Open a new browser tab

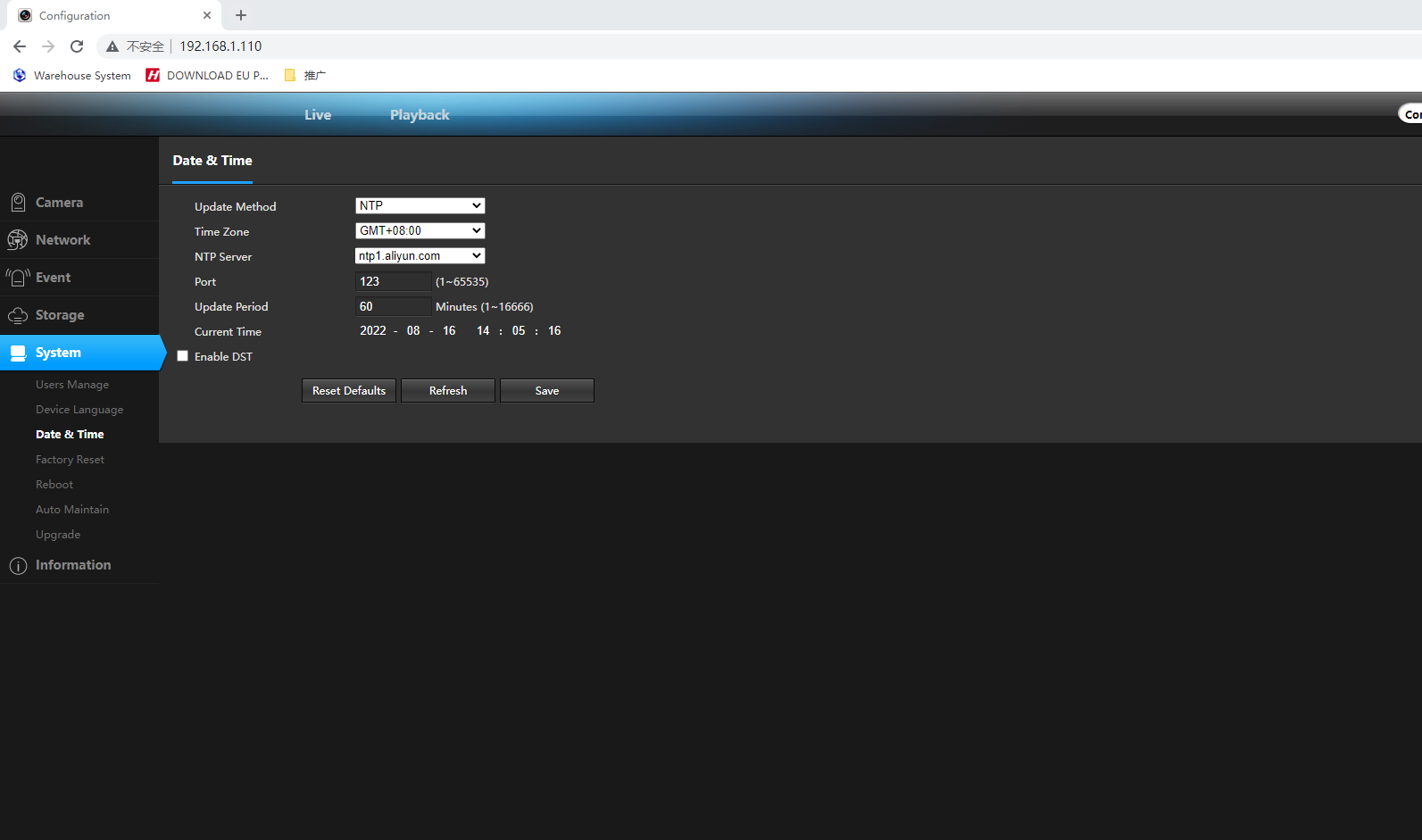241,15
